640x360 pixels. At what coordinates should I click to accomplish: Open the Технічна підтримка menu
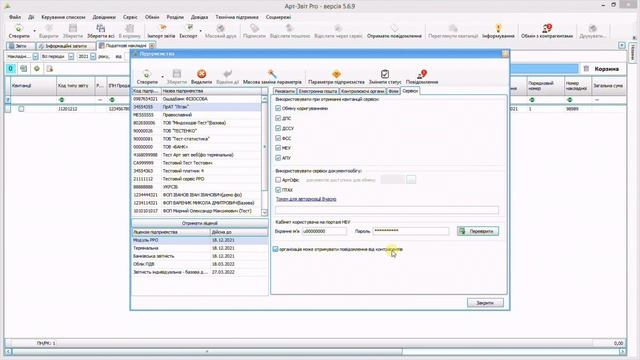[x=237, y=17]
